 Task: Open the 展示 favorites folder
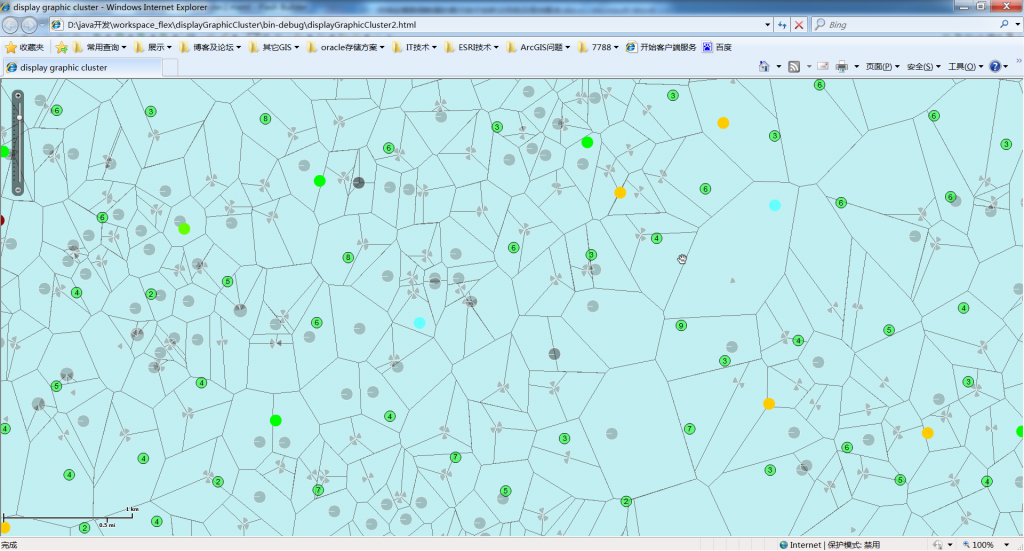pos(153,47)
